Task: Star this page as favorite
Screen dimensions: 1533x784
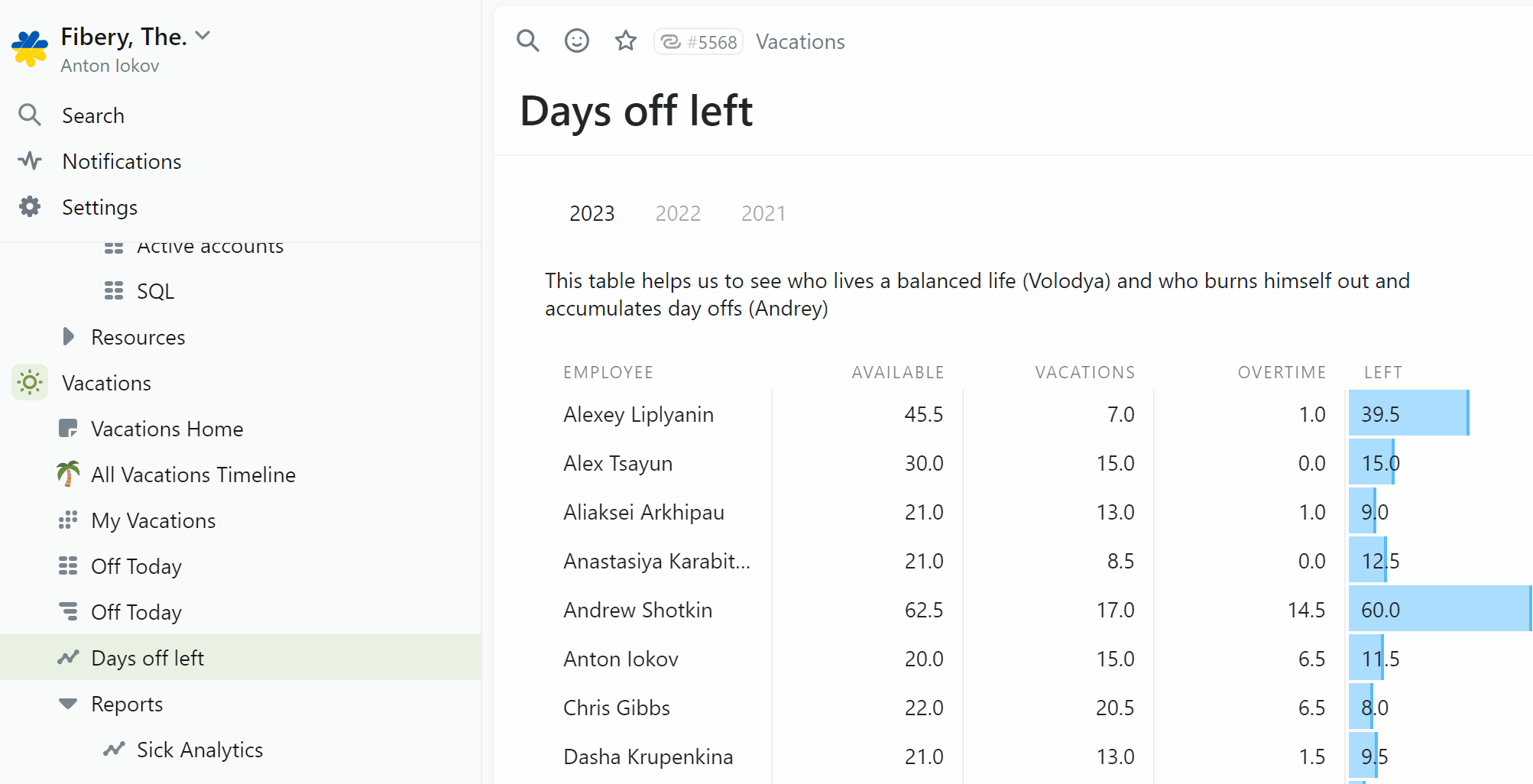Action: point(626,40)
